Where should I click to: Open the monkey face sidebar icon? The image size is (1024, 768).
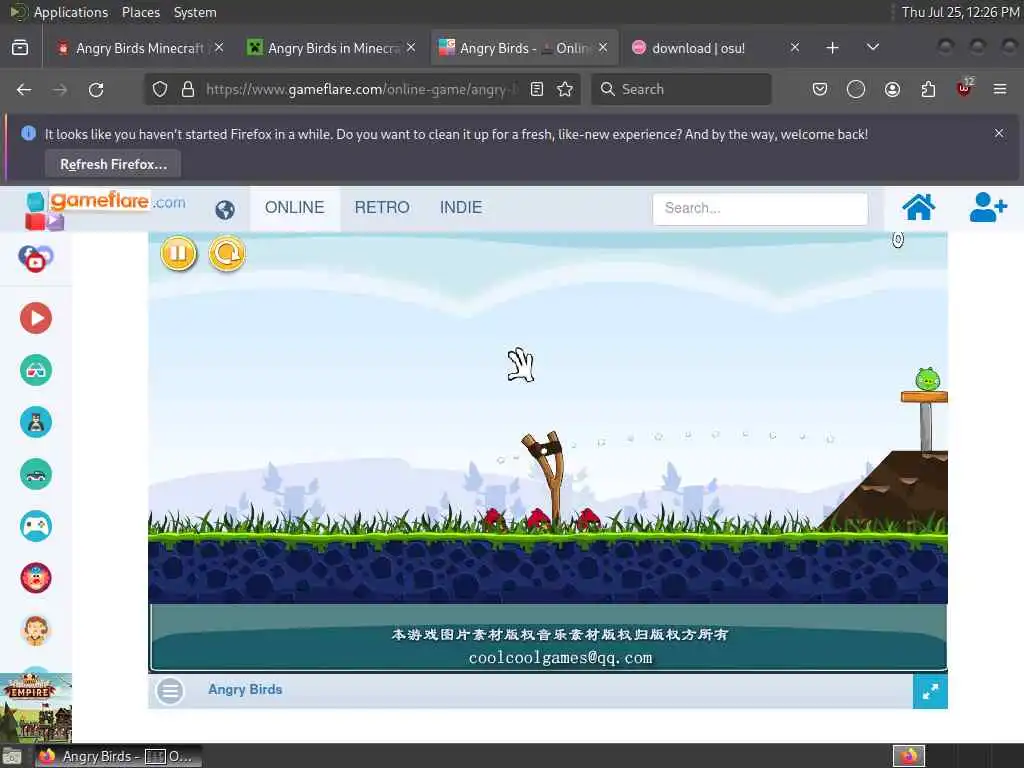tap(36, 630)
